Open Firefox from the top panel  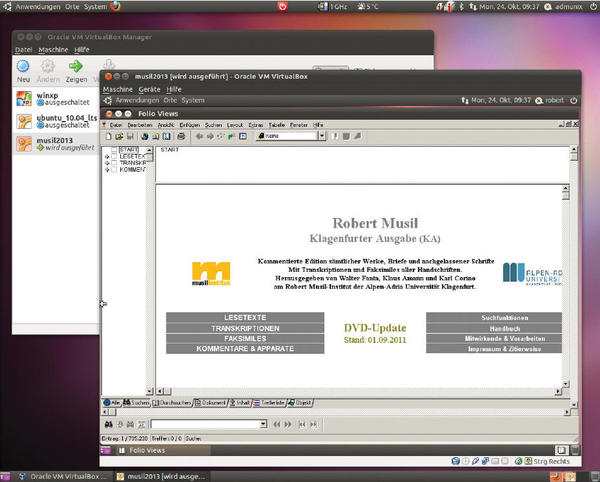tap(115, 6)
